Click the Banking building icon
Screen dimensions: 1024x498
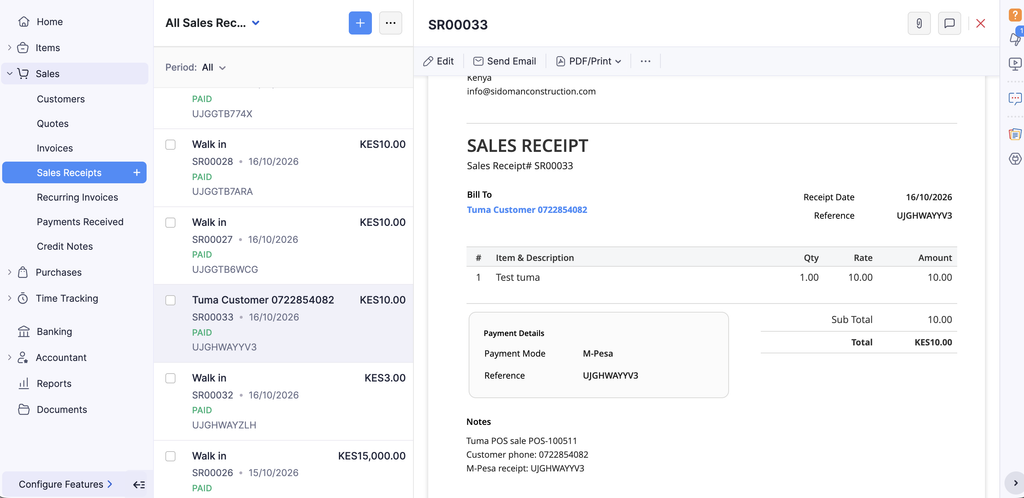point(24,332)
